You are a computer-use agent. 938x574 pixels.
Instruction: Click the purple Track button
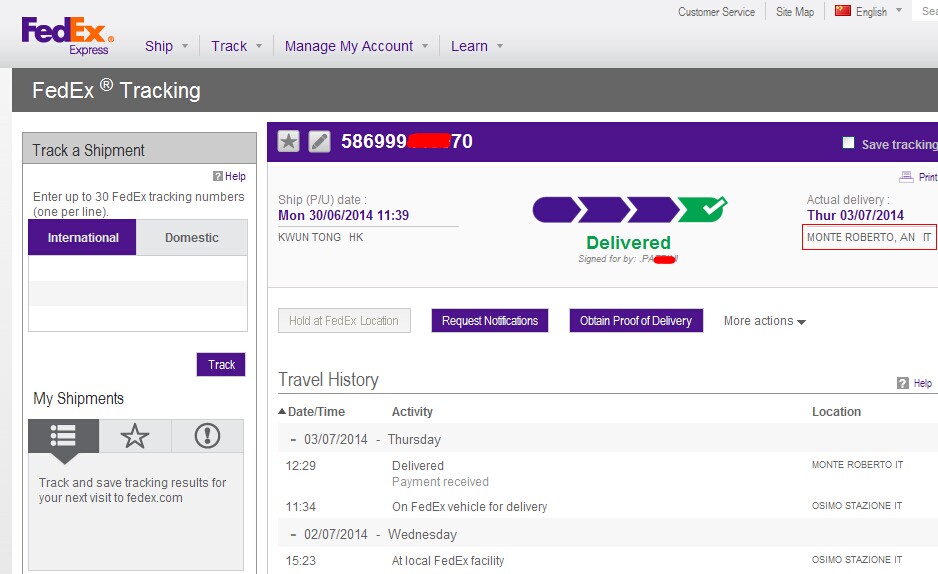(221, 365)
